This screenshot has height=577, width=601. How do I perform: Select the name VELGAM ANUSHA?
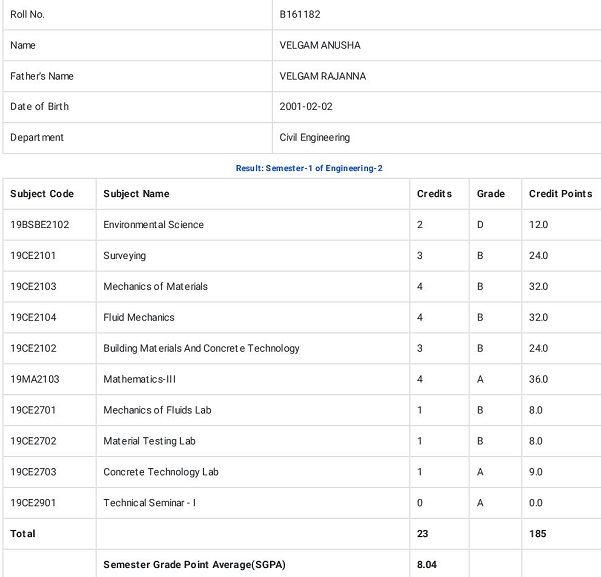click(x=320, y=45)
